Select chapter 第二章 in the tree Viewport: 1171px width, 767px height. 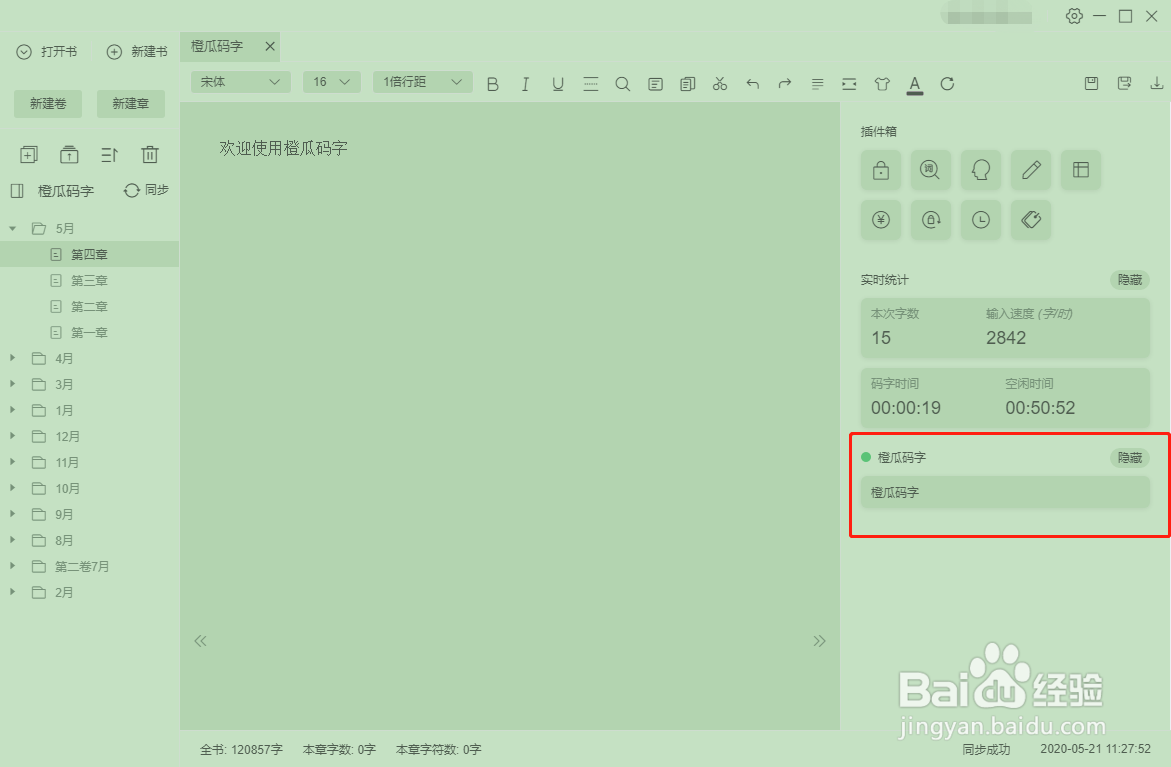90,306
